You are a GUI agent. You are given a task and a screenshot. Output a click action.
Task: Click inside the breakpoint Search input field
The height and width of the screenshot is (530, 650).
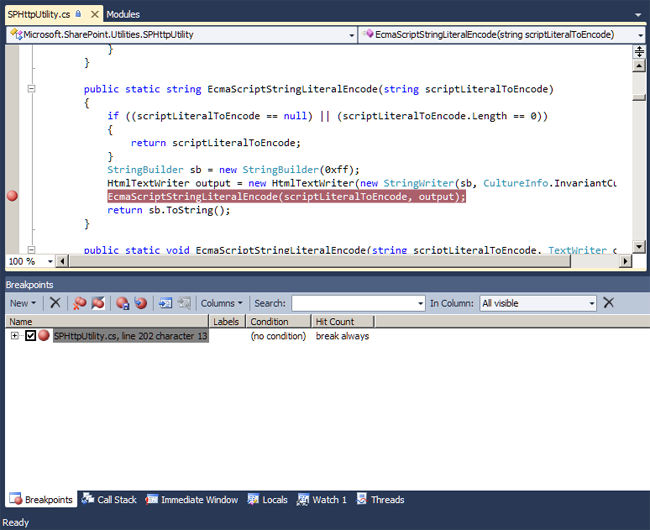(357, 303)
